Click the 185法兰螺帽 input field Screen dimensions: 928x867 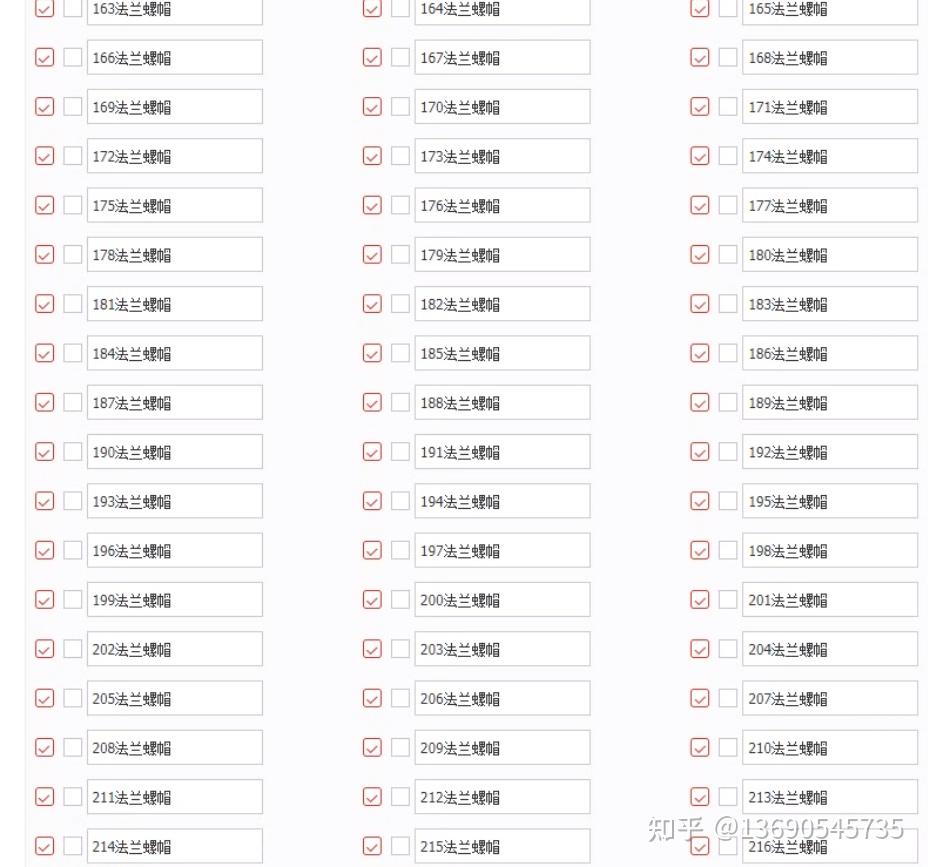[x=502, y=353]
